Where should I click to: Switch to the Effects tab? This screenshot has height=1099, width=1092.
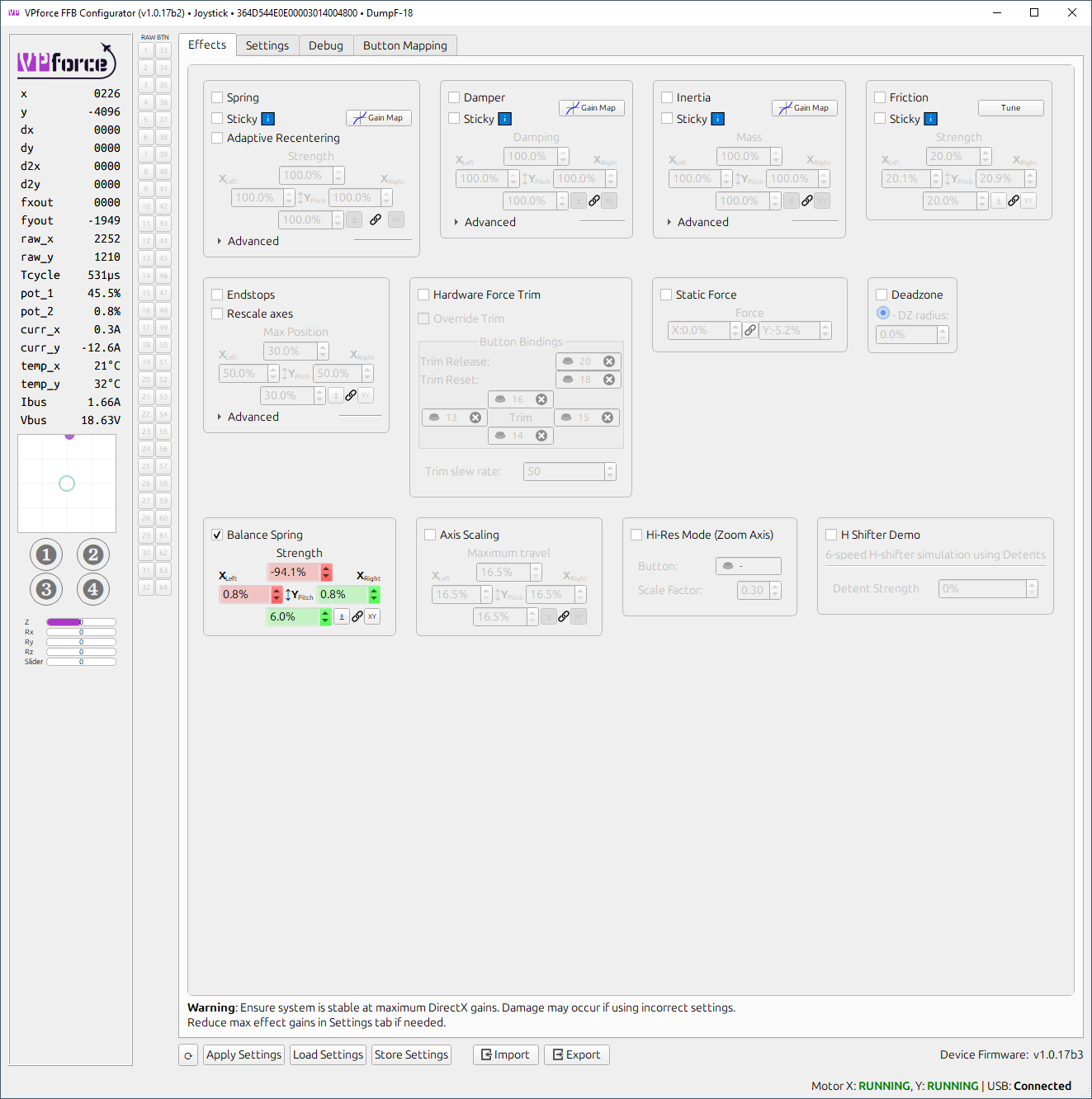(x=207, y=45)
